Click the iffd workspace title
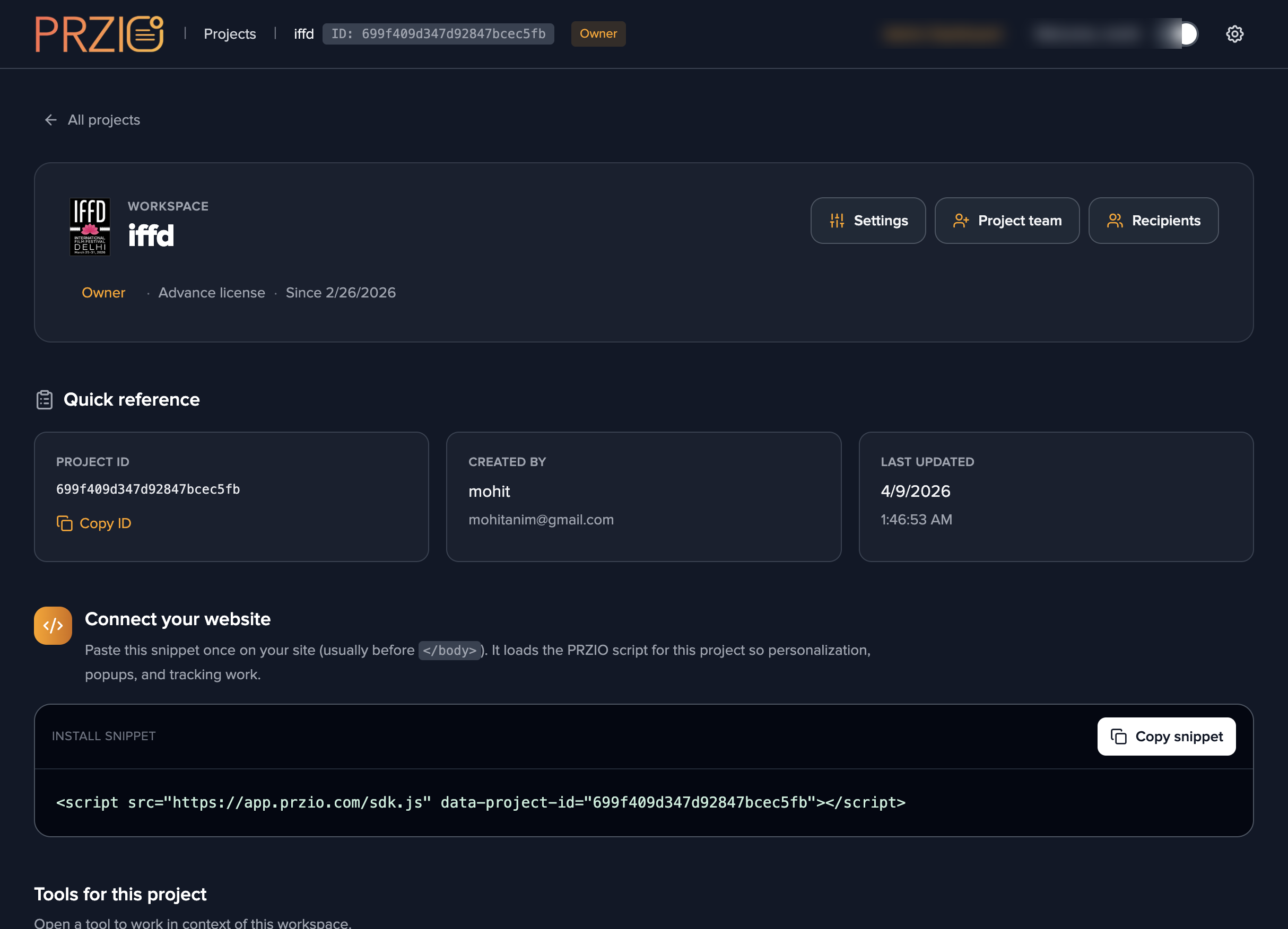Viewport: 1288px width, 929px height. 151,235
